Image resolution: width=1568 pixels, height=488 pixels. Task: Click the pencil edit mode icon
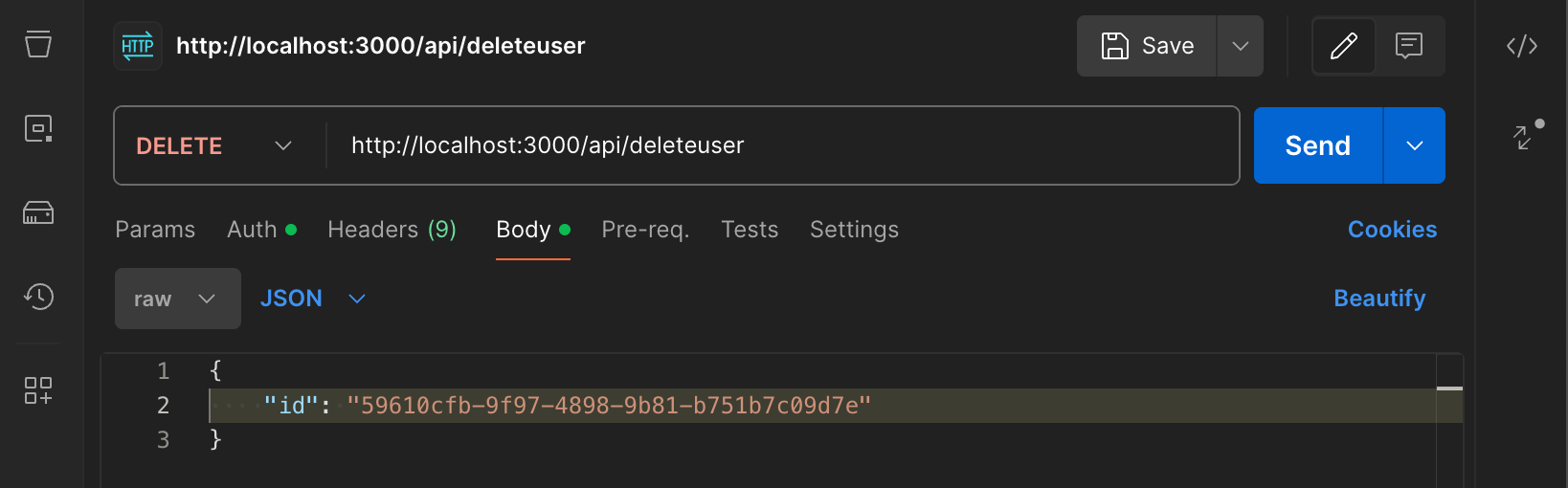point(1344,46)
